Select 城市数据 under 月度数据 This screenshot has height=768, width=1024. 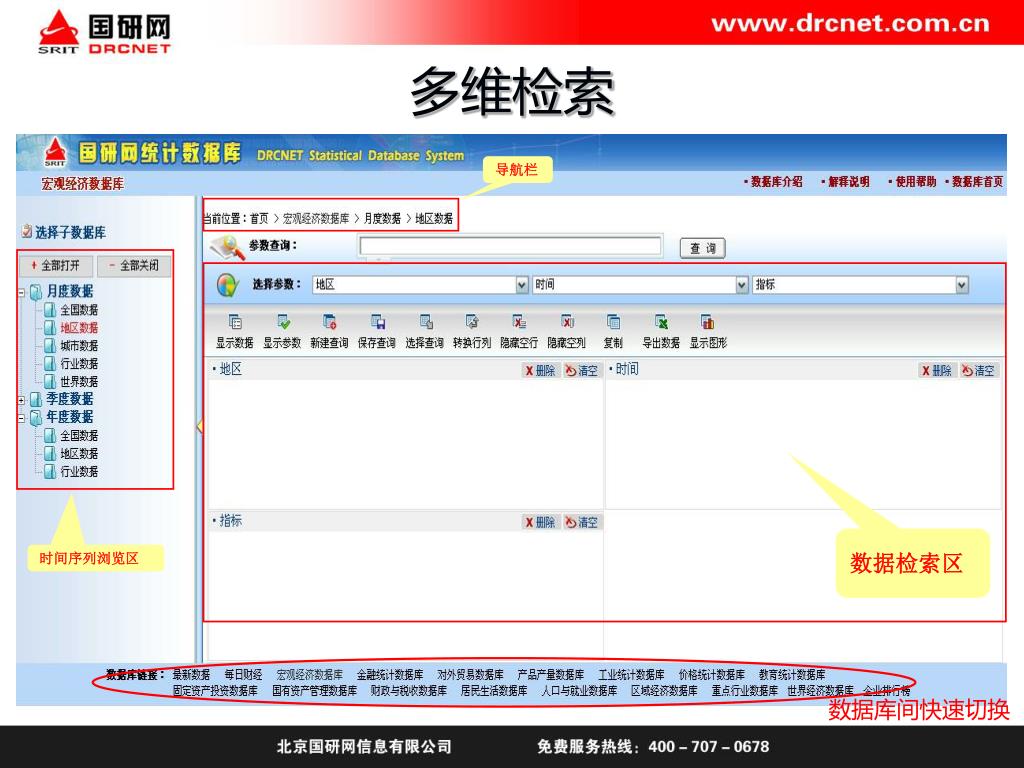coord(79,345)
